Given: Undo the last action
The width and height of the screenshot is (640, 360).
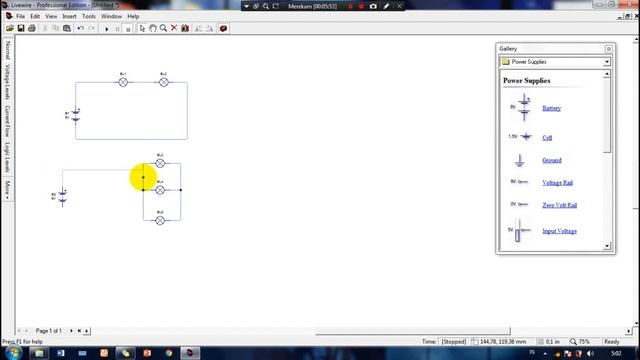Looking at the screenshot, I should [80, 29].
